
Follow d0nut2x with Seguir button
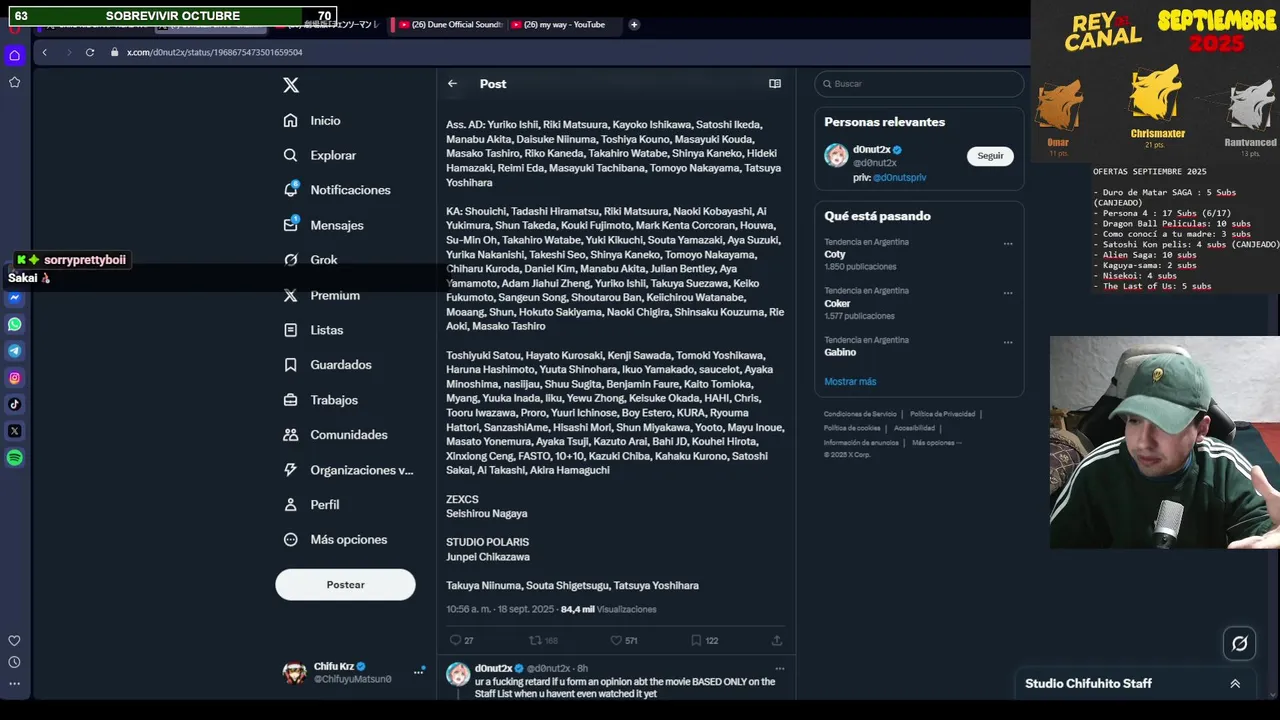point(990,156)
